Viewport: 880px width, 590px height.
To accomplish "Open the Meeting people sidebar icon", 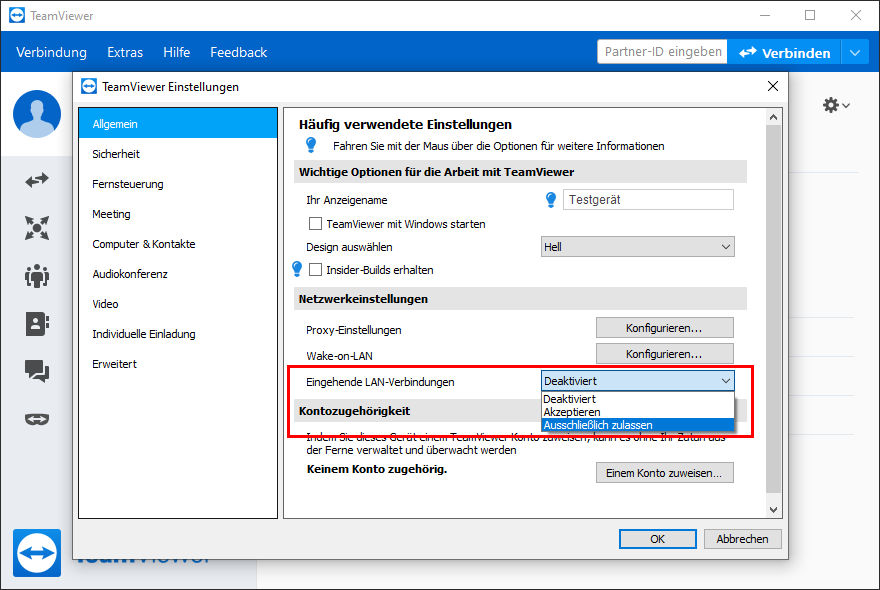I will [37, 276].
